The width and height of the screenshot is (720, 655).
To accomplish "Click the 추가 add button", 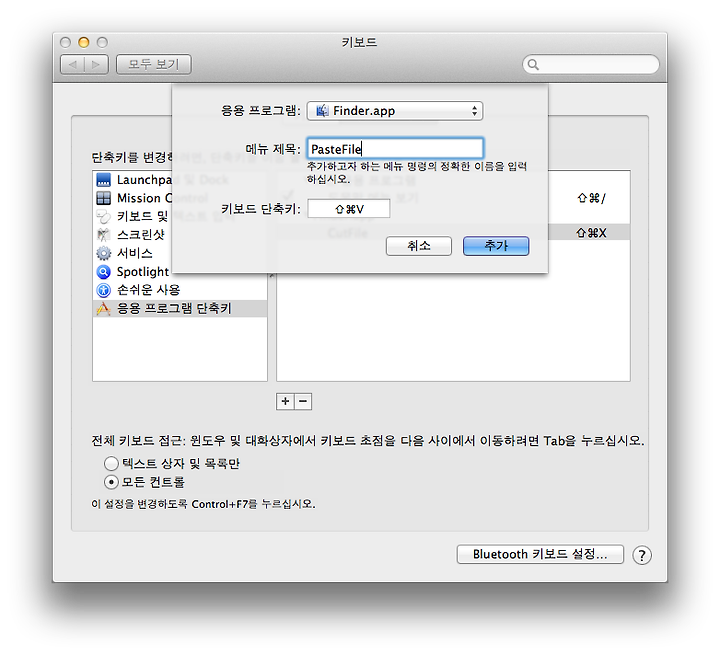I will pos(496,246).
